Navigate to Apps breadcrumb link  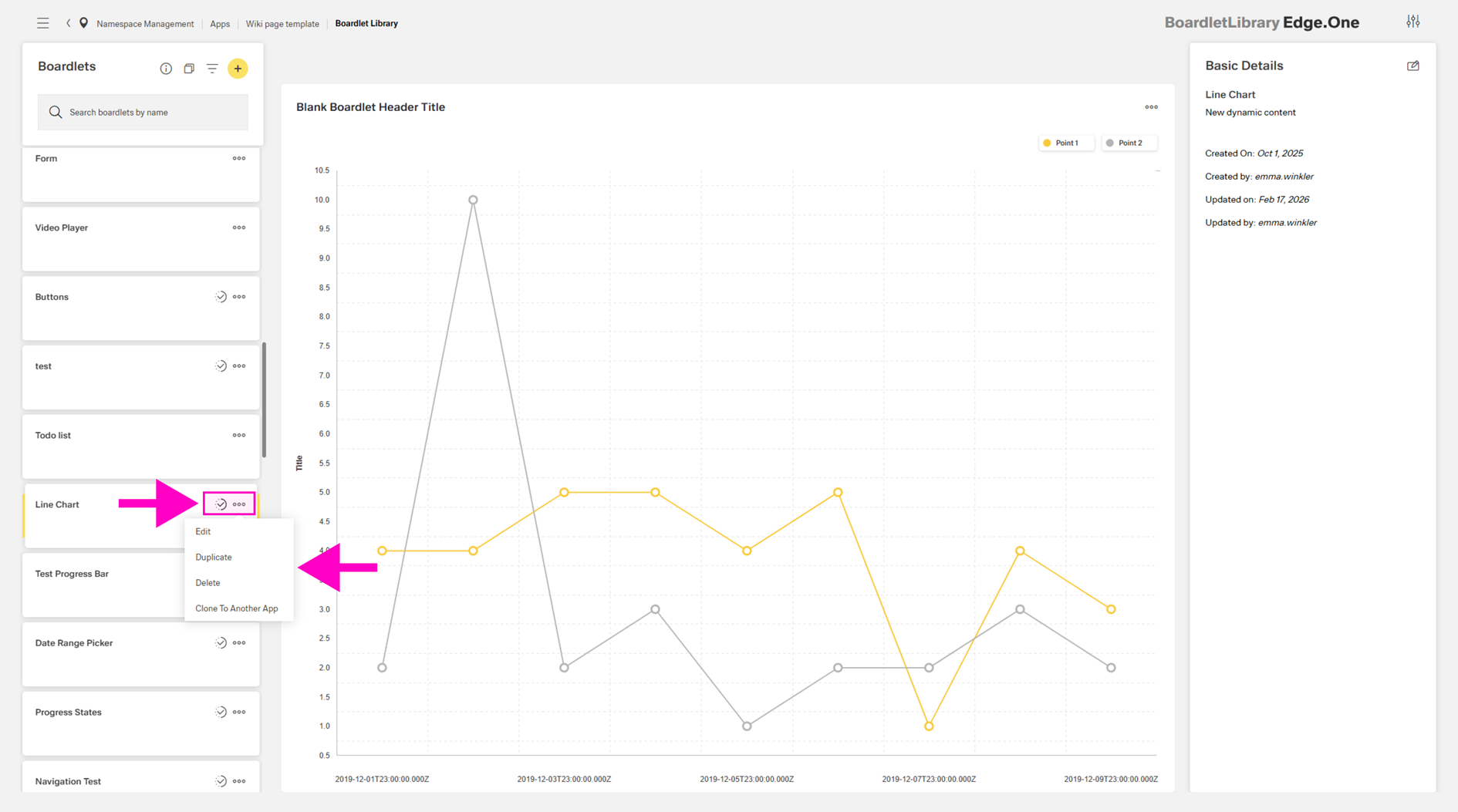[220, 24]
